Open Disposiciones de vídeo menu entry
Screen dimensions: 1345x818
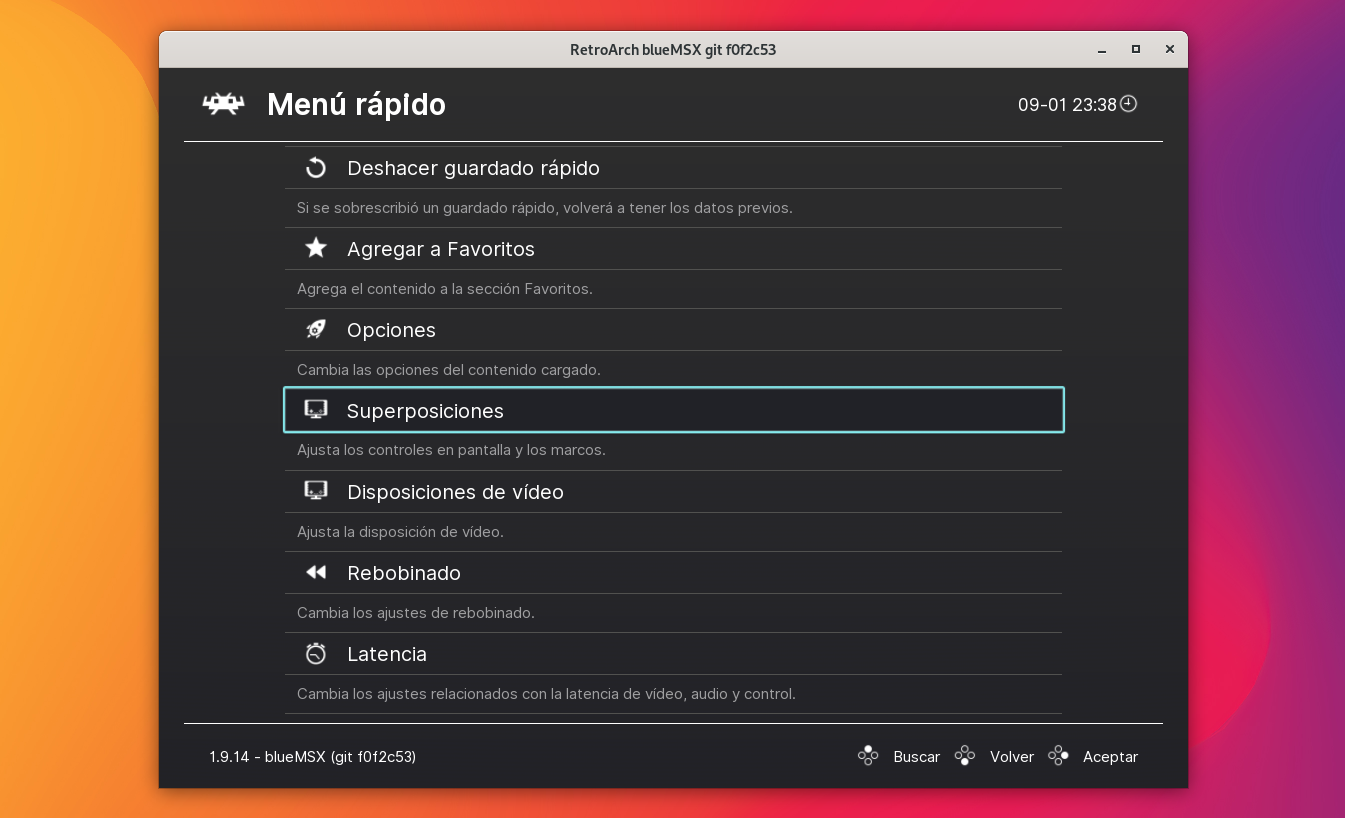673,492
